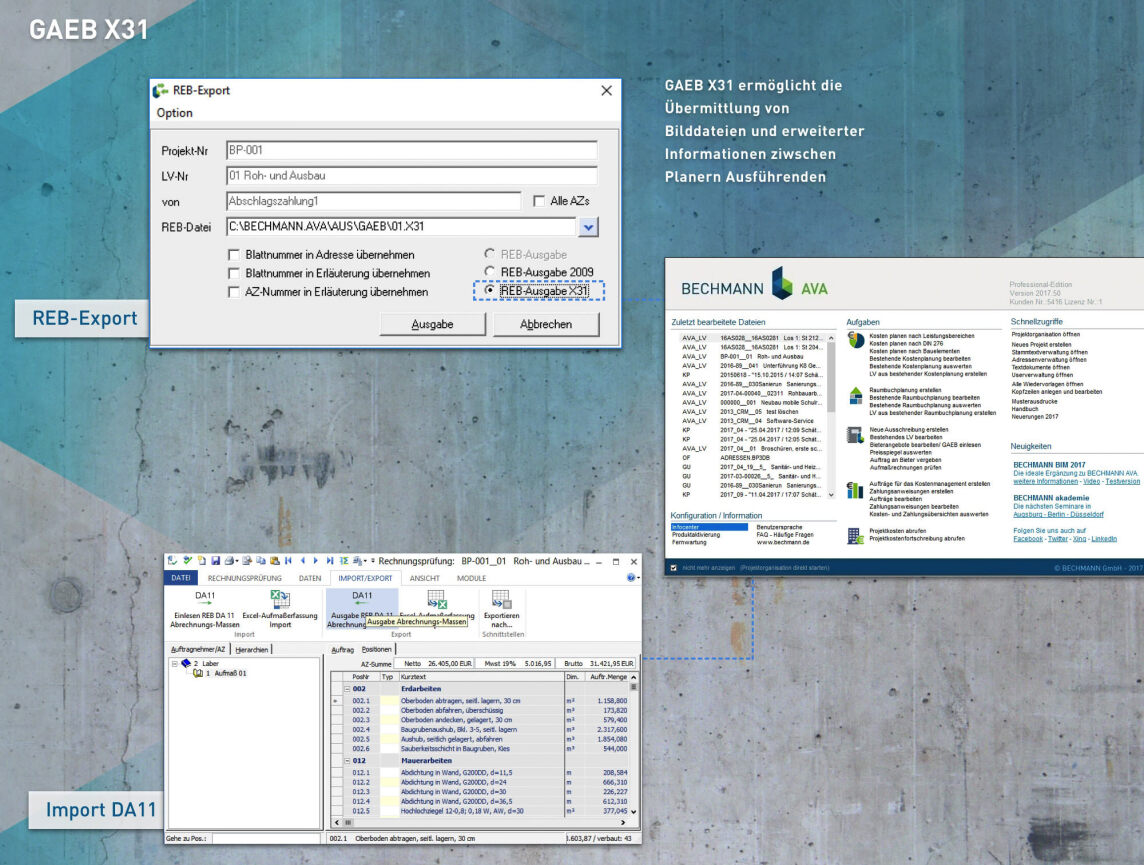The height and width of the screenshot is (865, 1144).
Task: Select the REB-Ausgabe X31 radio button
Action: [490, 290]
